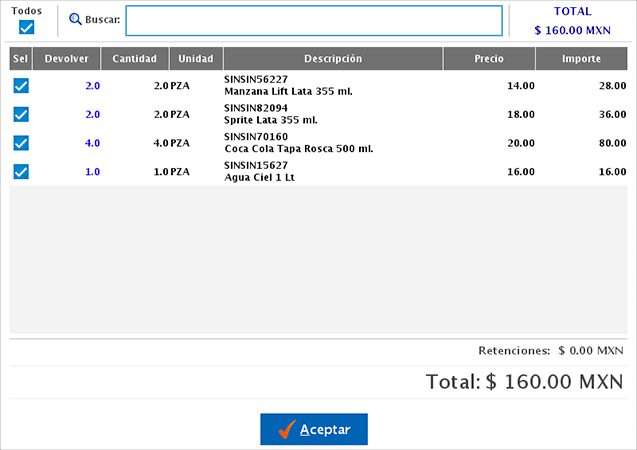This screenshot has height=450, width=637.
Task: Edit Devolver value 2.0 for Manzana Lift
Action: click(93, 86)
